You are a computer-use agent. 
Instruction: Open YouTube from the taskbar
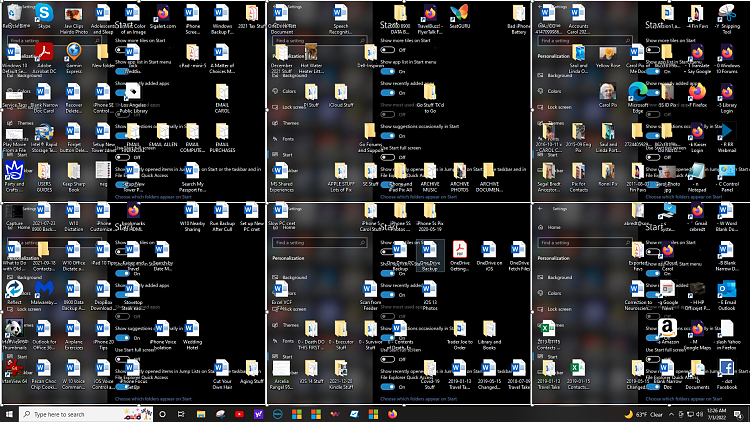click(x=239, y=414)
